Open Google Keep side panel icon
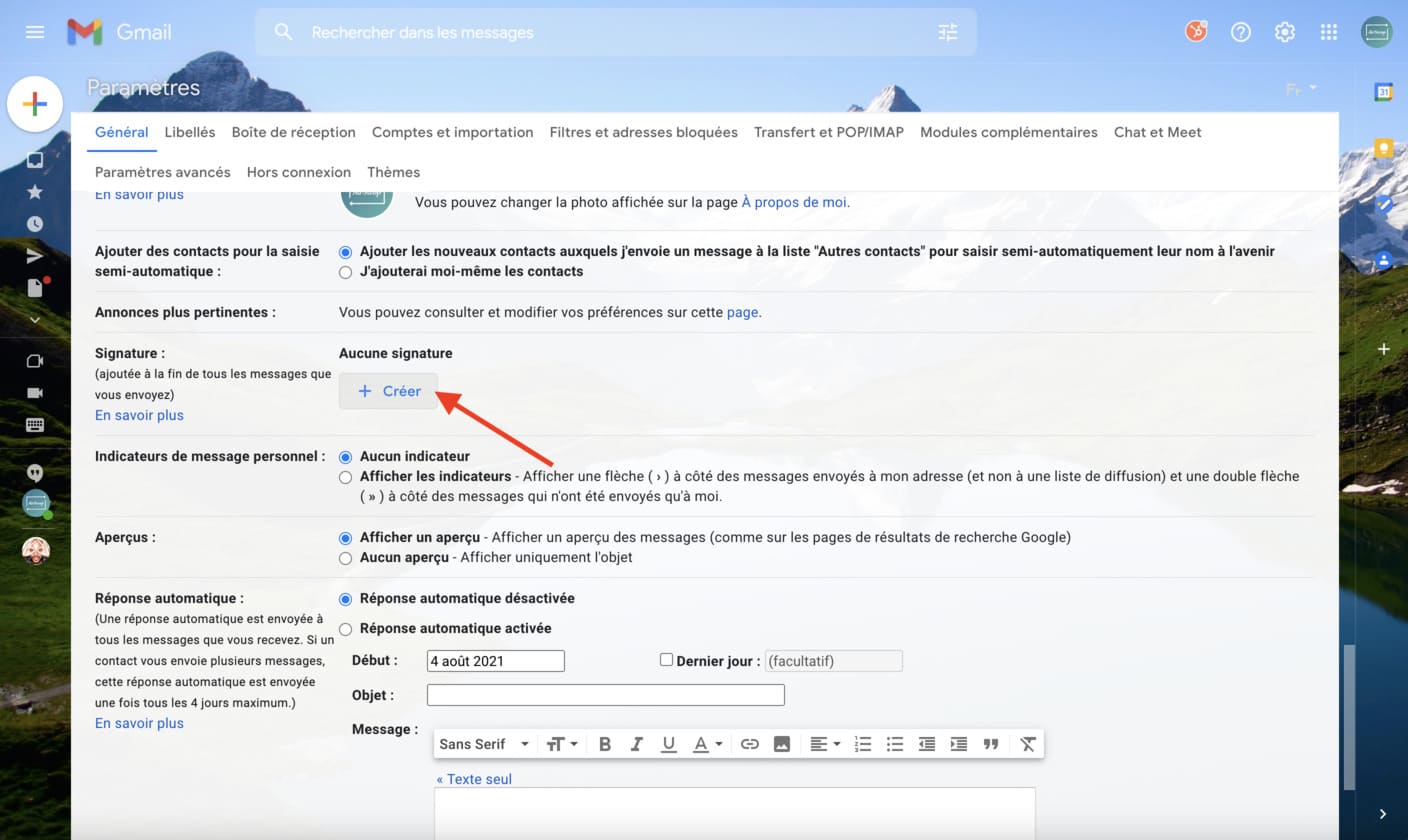1408x840 pixels. tap(1384, 148)
